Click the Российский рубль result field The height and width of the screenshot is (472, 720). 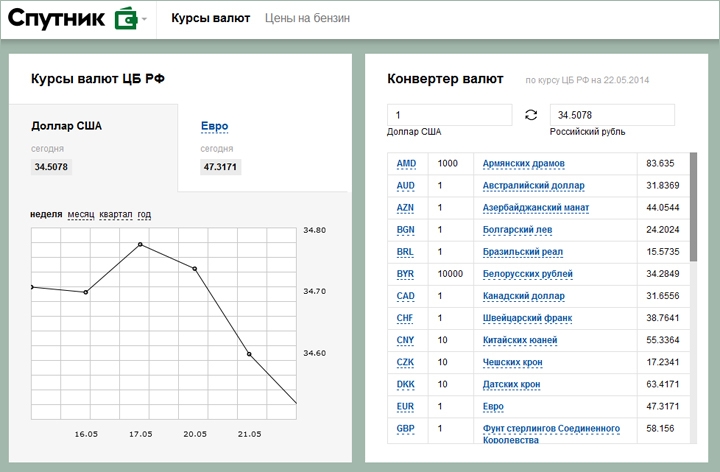click(x=611, y=115)
